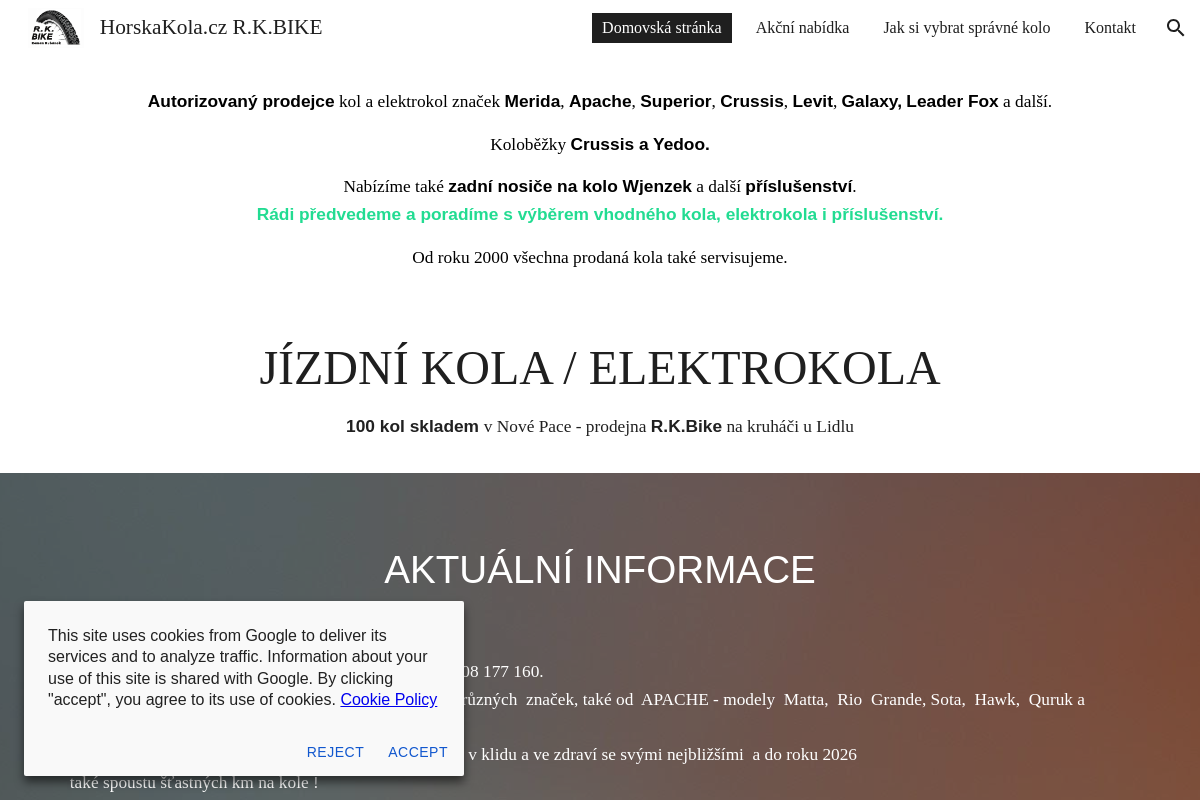Click the bike wheel emblem in header
The image size is (1200, 800).
pyautogui.click(x=55, y=27)
